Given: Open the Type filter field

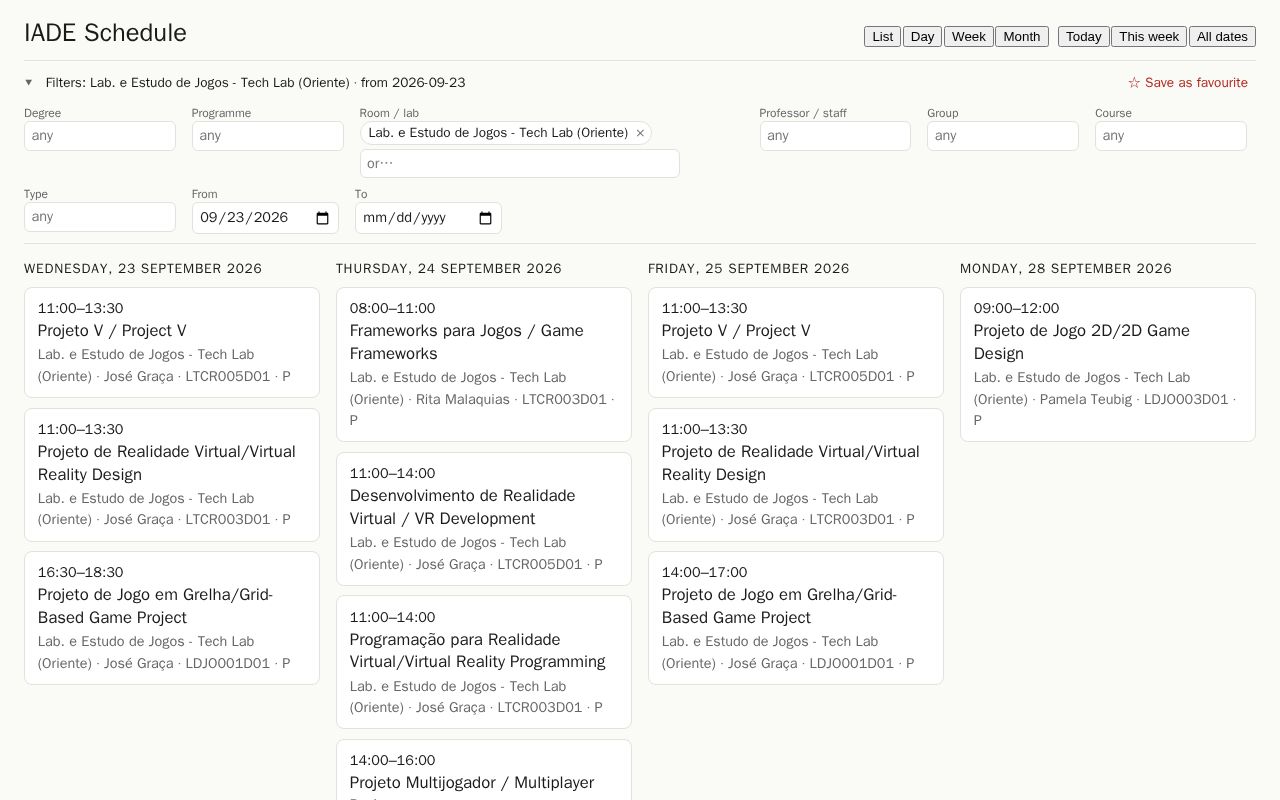Looking at the screenshot, I should pos(100,217).
